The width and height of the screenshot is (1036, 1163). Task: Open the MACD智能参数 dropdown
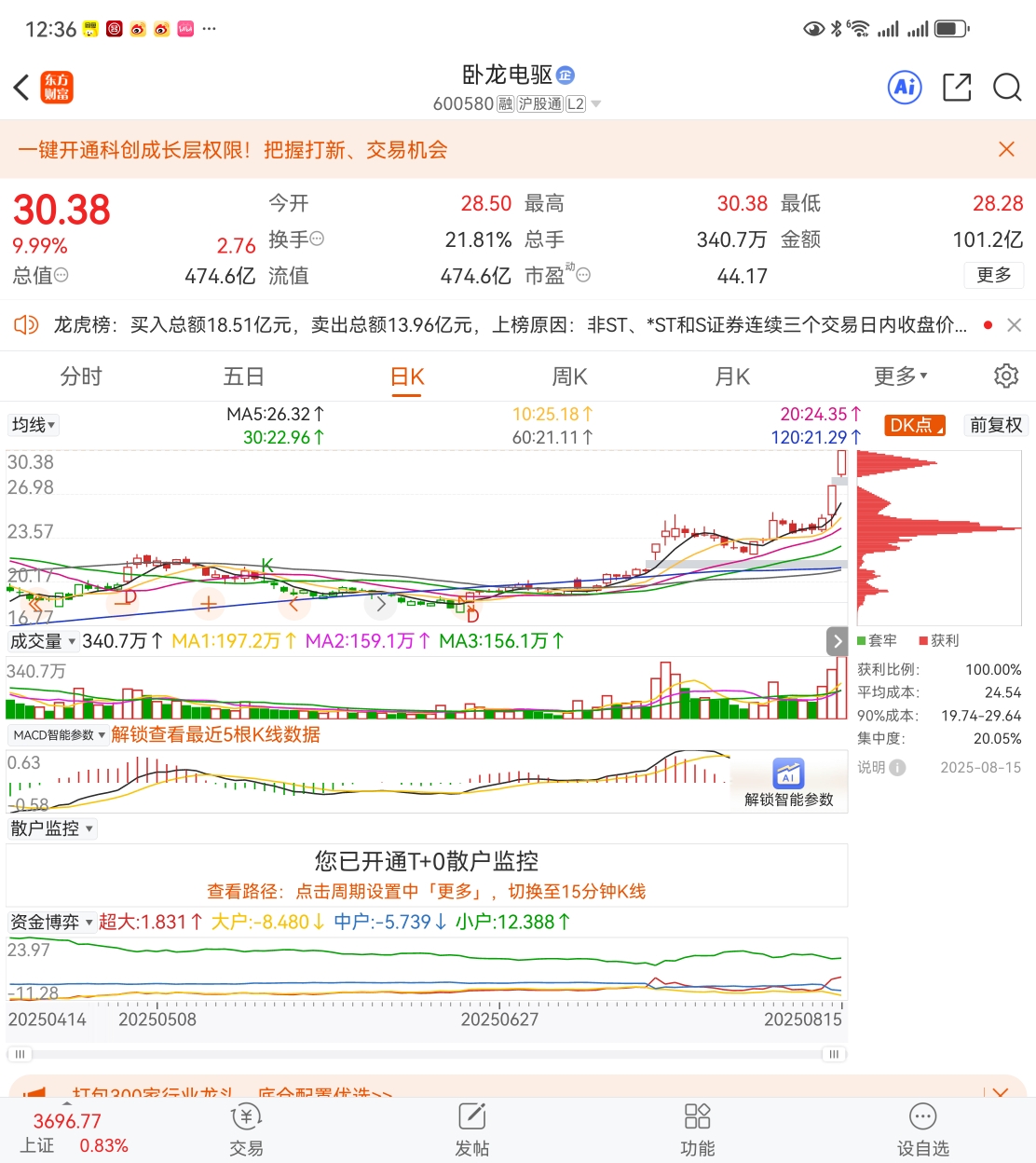click(59, 735)
